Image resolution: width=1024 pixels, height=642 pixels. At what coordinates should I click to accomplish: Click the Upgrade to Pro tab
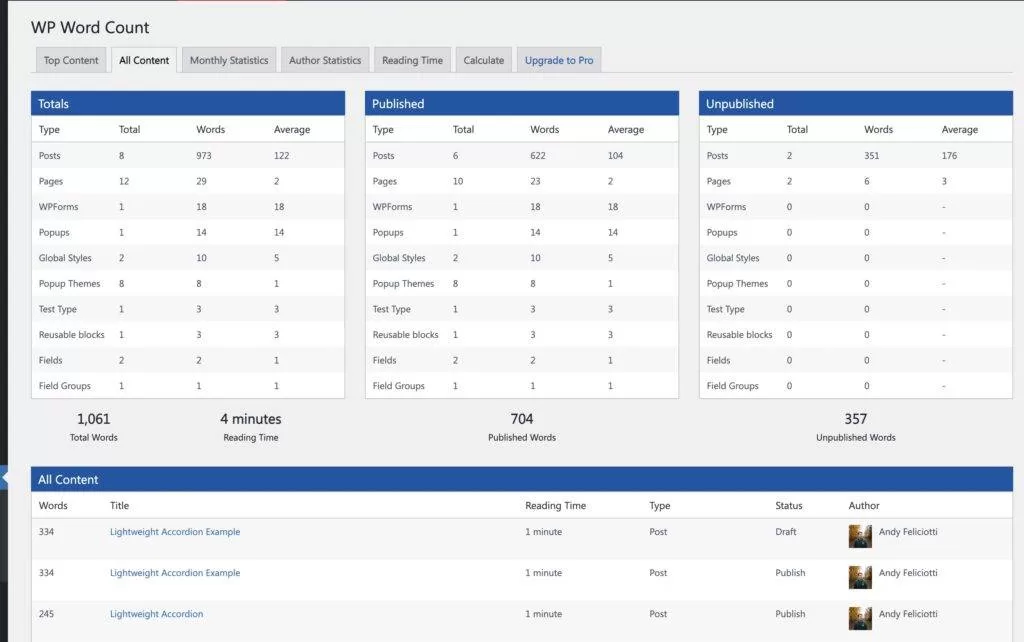559,60
